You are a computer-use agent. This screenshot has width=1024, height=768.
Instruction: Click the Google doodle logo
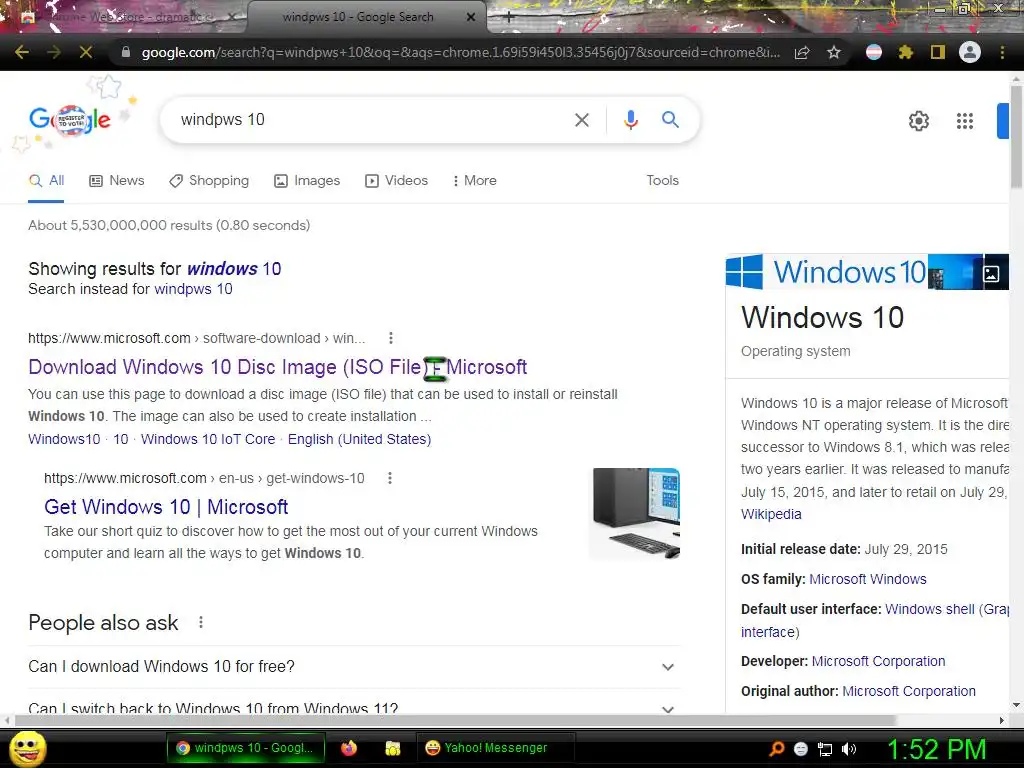click(x=70, y=120)
